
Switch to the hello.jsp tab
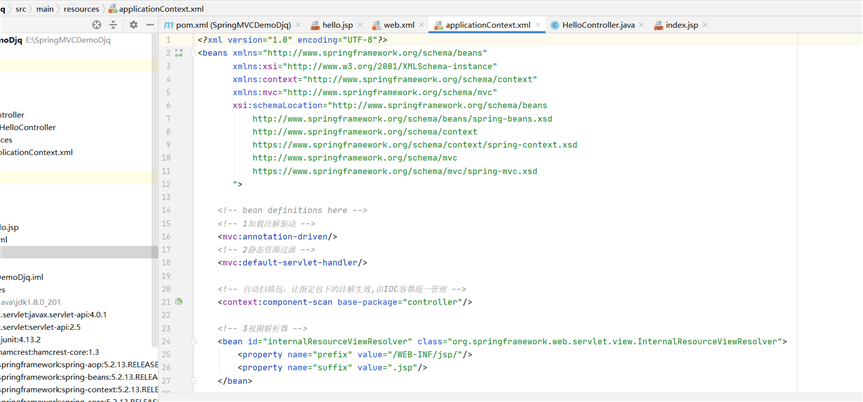tap(338, 25)
